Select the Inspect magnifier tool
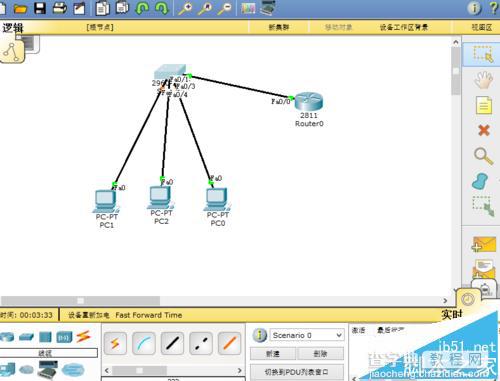Viewport: 500px width, 381px height. (483, 156)
